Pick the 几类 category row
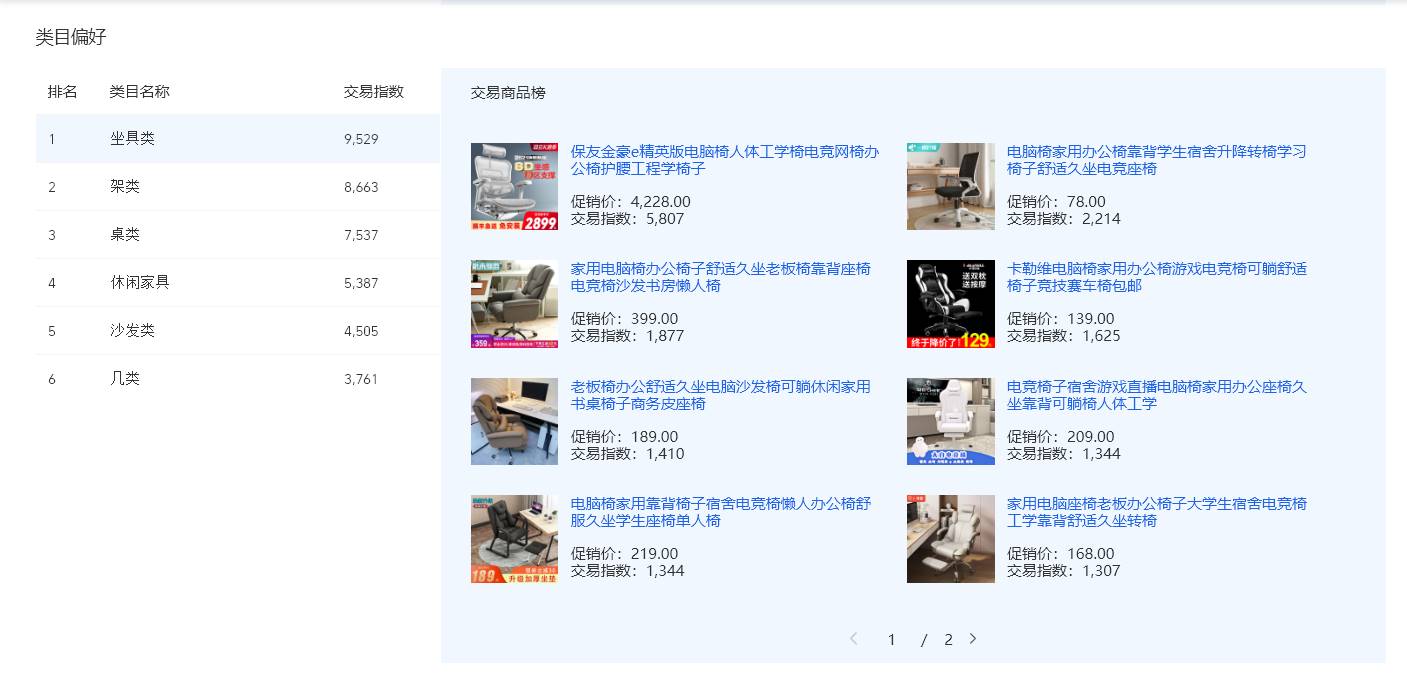Image resolution: width=1407 pixels, height=692 pixels. coord(237,379)
